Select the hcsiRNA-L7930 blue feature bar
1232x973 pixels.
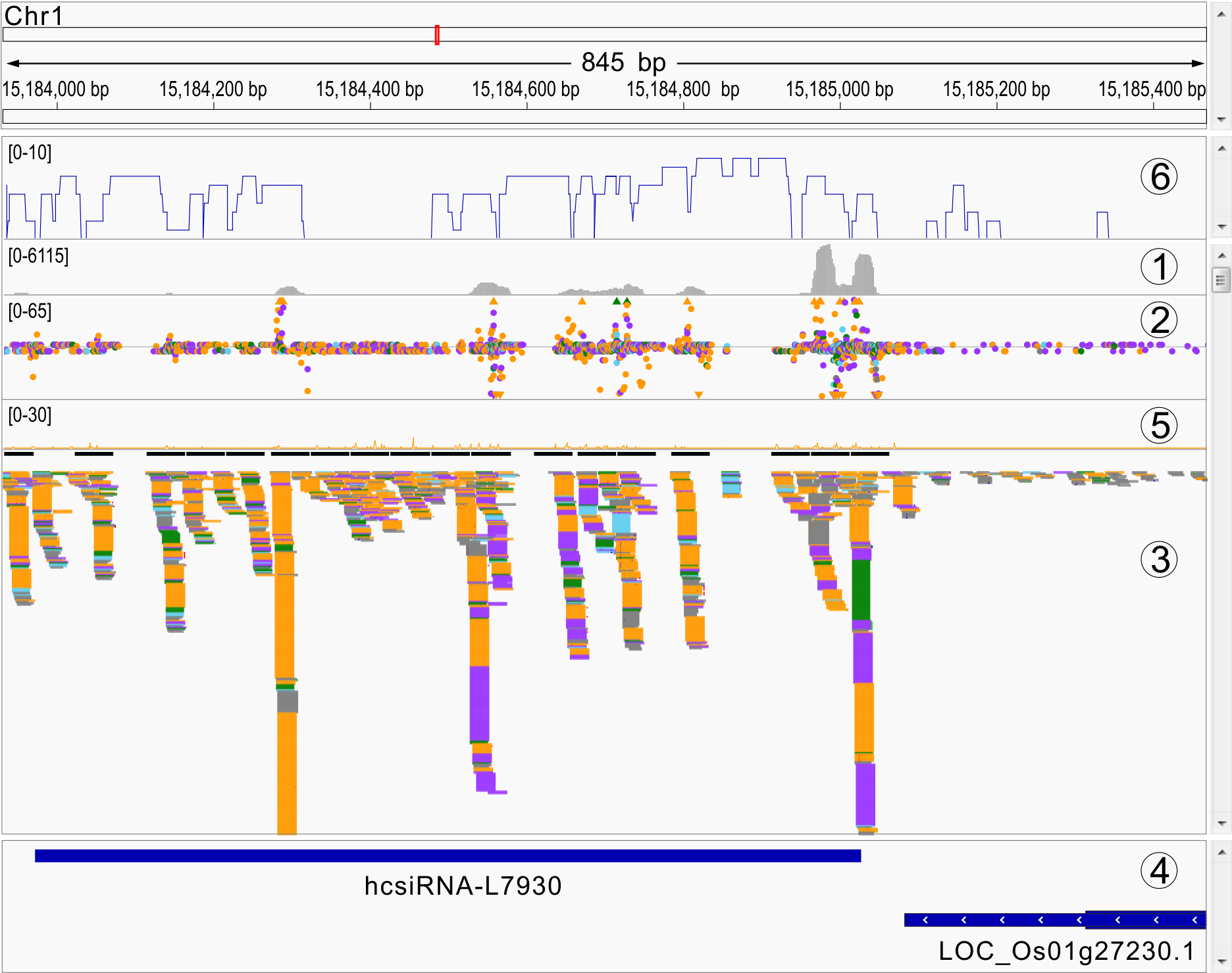(x=448, y=855)
